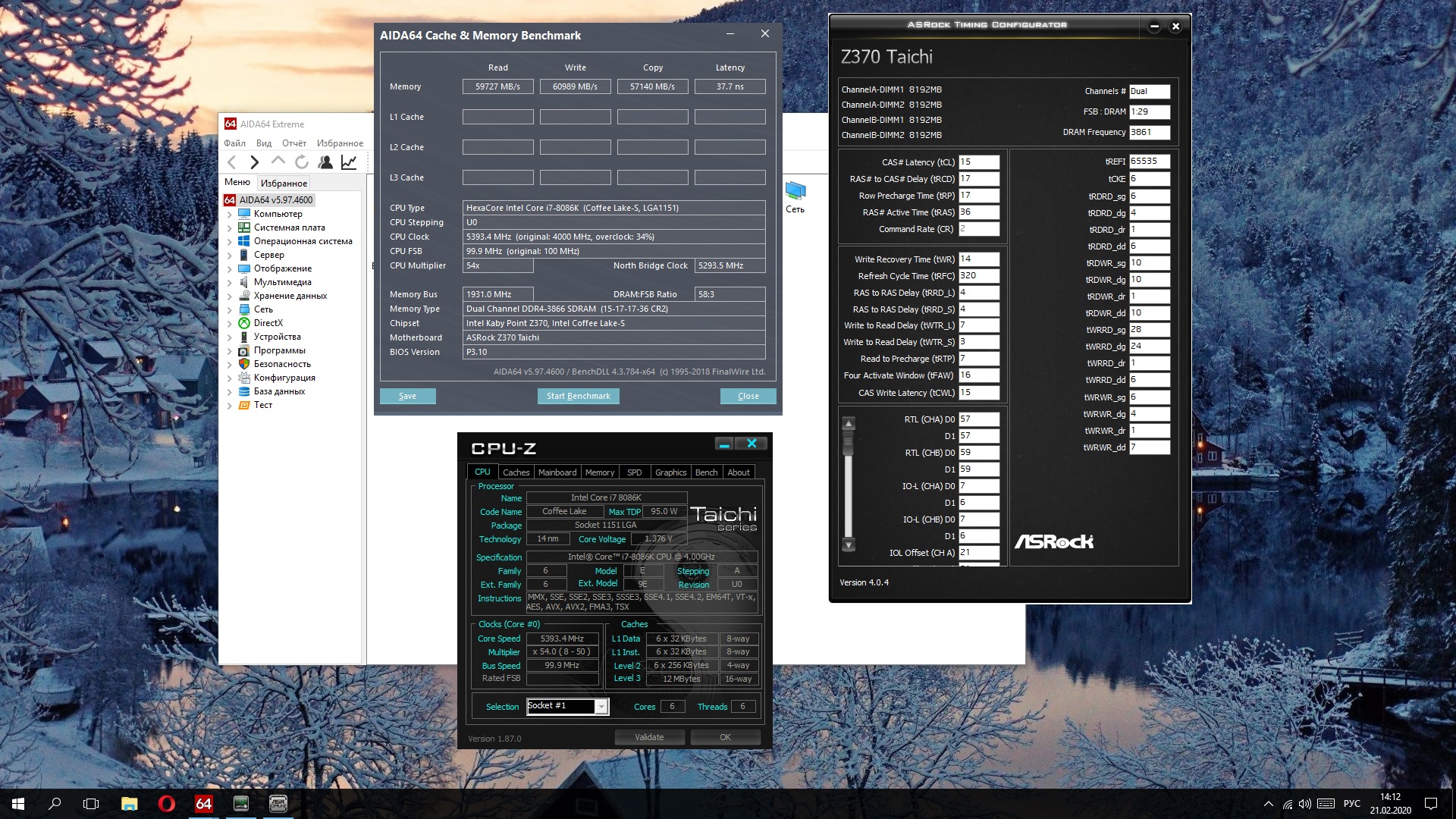Switch to the Избранное tab
Screen dimensions: 1456x819
284,183
